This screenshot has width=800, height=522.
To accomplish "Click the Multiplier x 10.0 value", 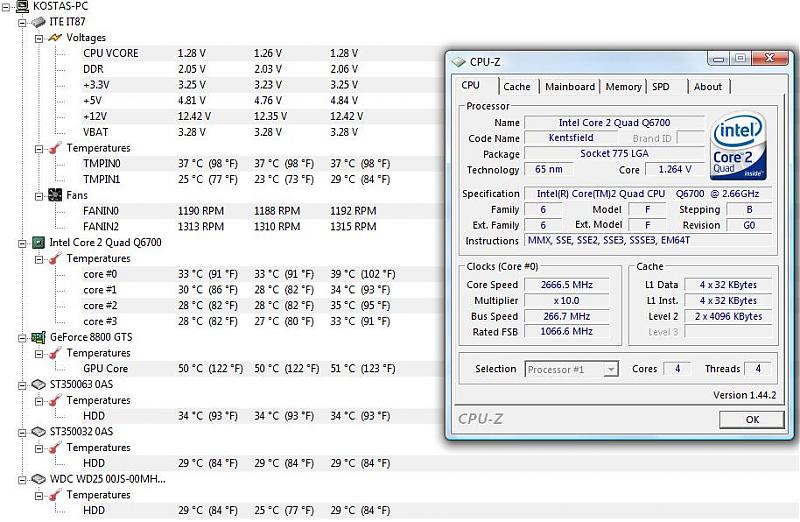I will coord(566,301).
